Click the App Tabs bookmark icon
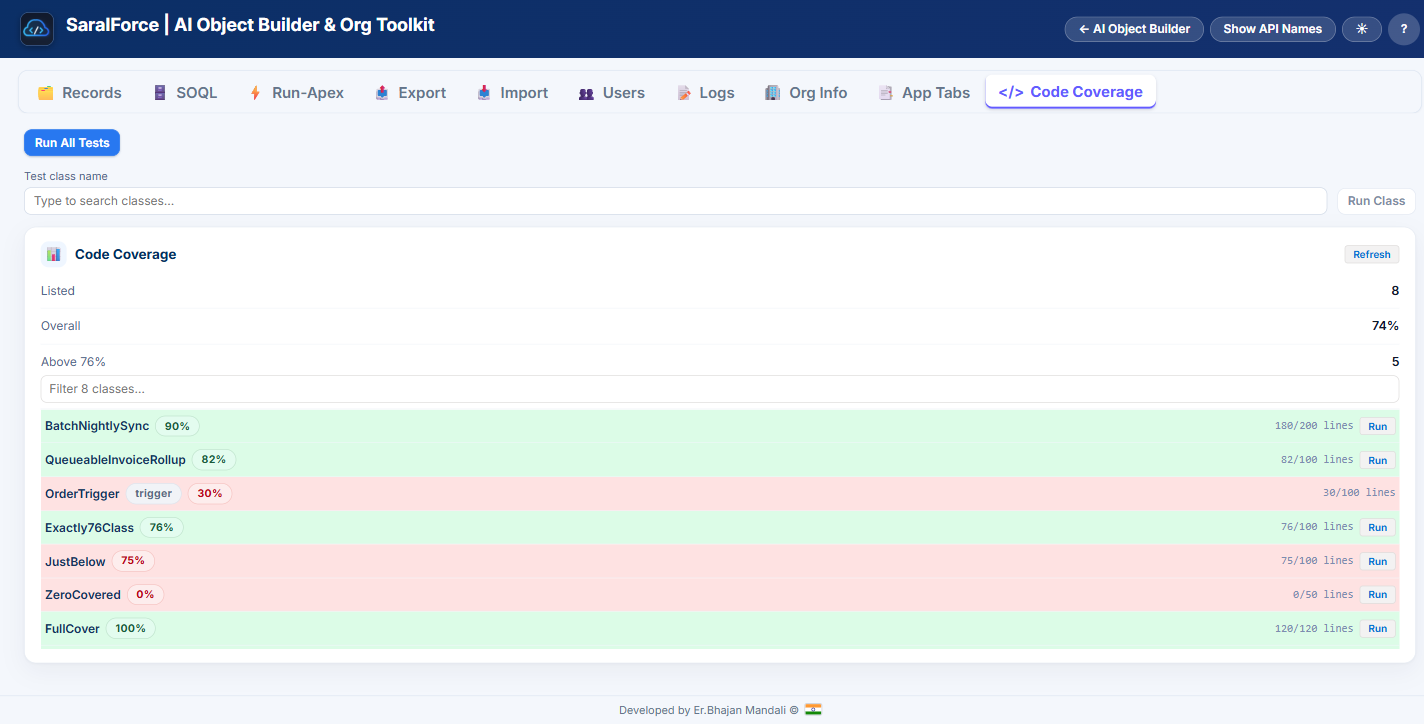Screen dimensions: 1424x724 886,93
